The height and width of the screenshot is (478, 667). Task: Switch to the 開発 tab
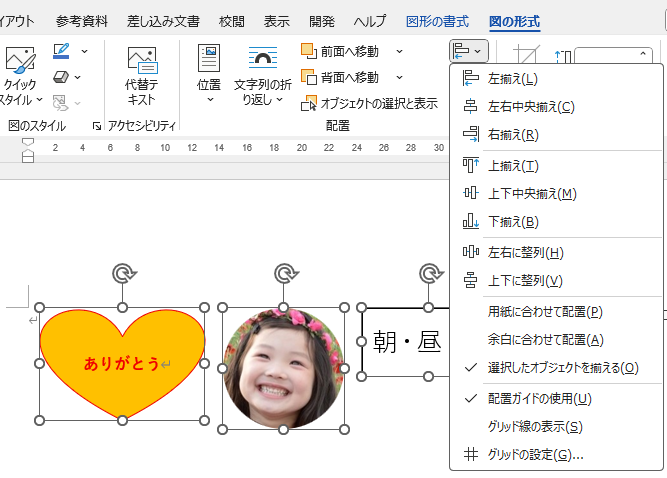(322, 21)
